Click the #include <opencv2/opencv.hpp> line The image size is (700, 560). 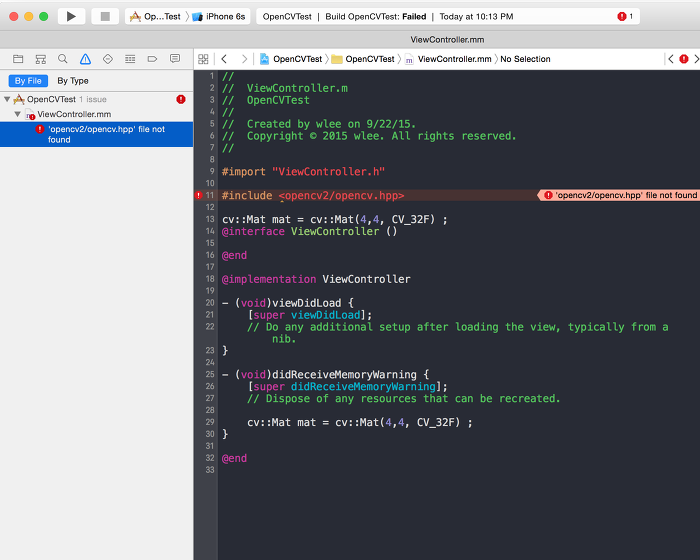[313, 196]
